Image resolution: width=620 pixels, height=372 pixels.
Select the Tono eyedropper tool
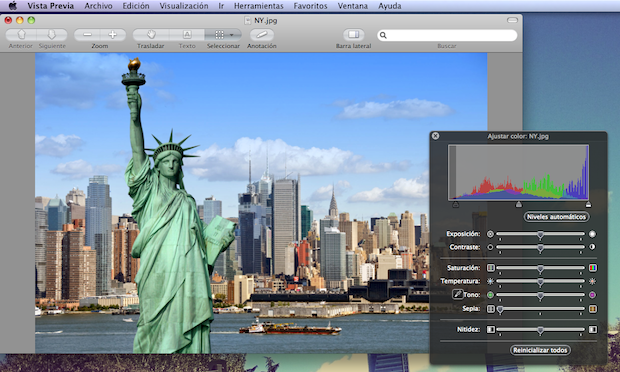pos(457,295)
